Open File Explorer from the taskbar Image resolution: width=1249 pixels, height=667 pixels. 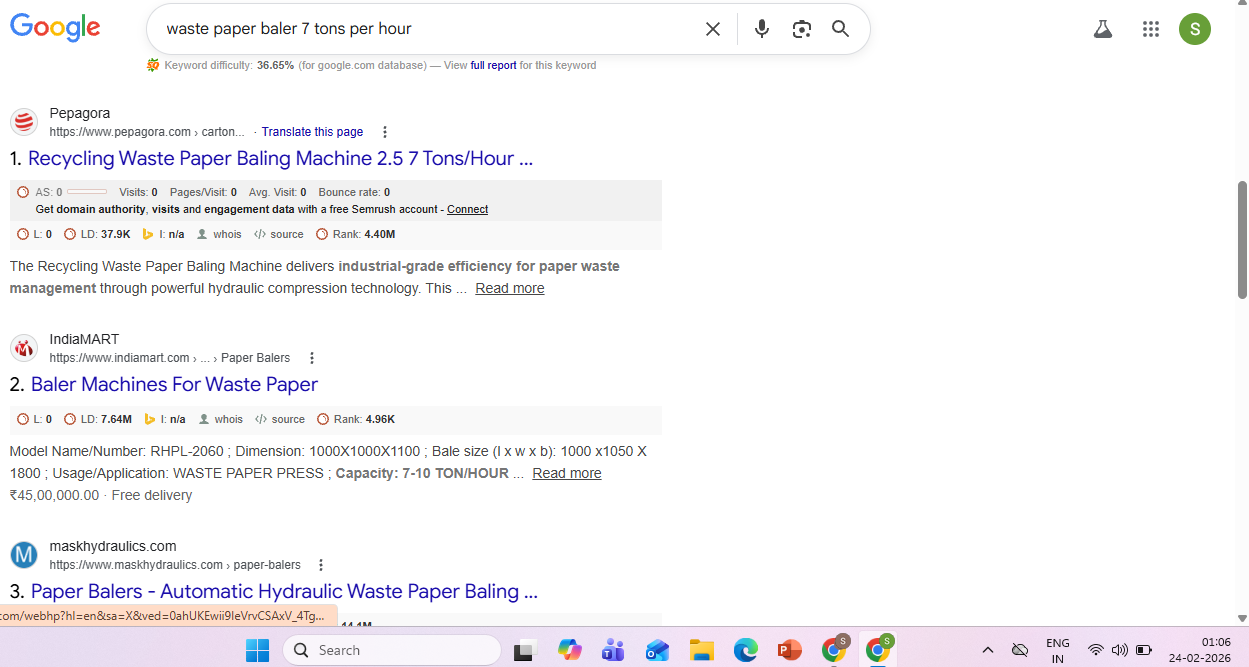[x=701, y=650]
